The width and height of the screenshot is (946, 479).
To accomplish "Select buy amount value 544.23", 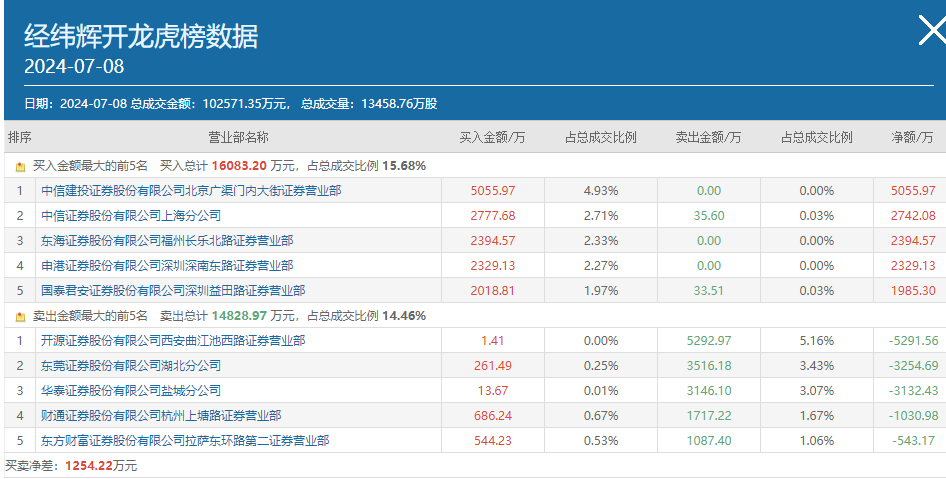I will [493, 441].
